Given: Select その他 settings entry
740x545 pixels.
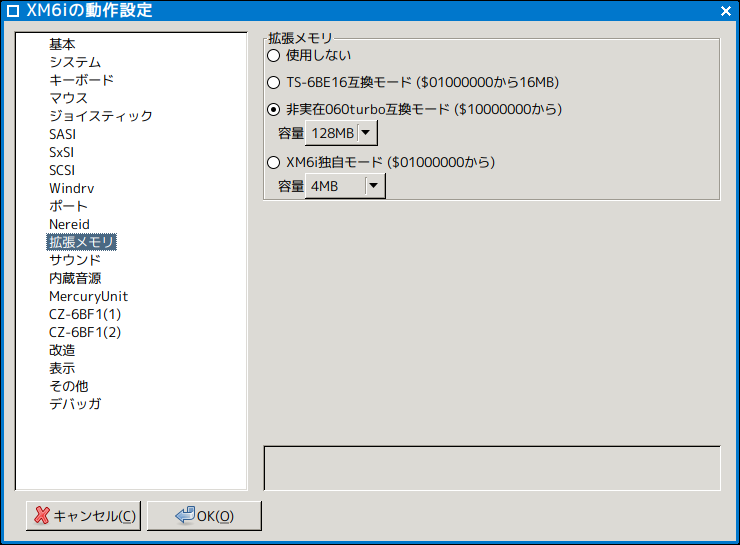Looking at the screenshot, I should coord(68,386).
